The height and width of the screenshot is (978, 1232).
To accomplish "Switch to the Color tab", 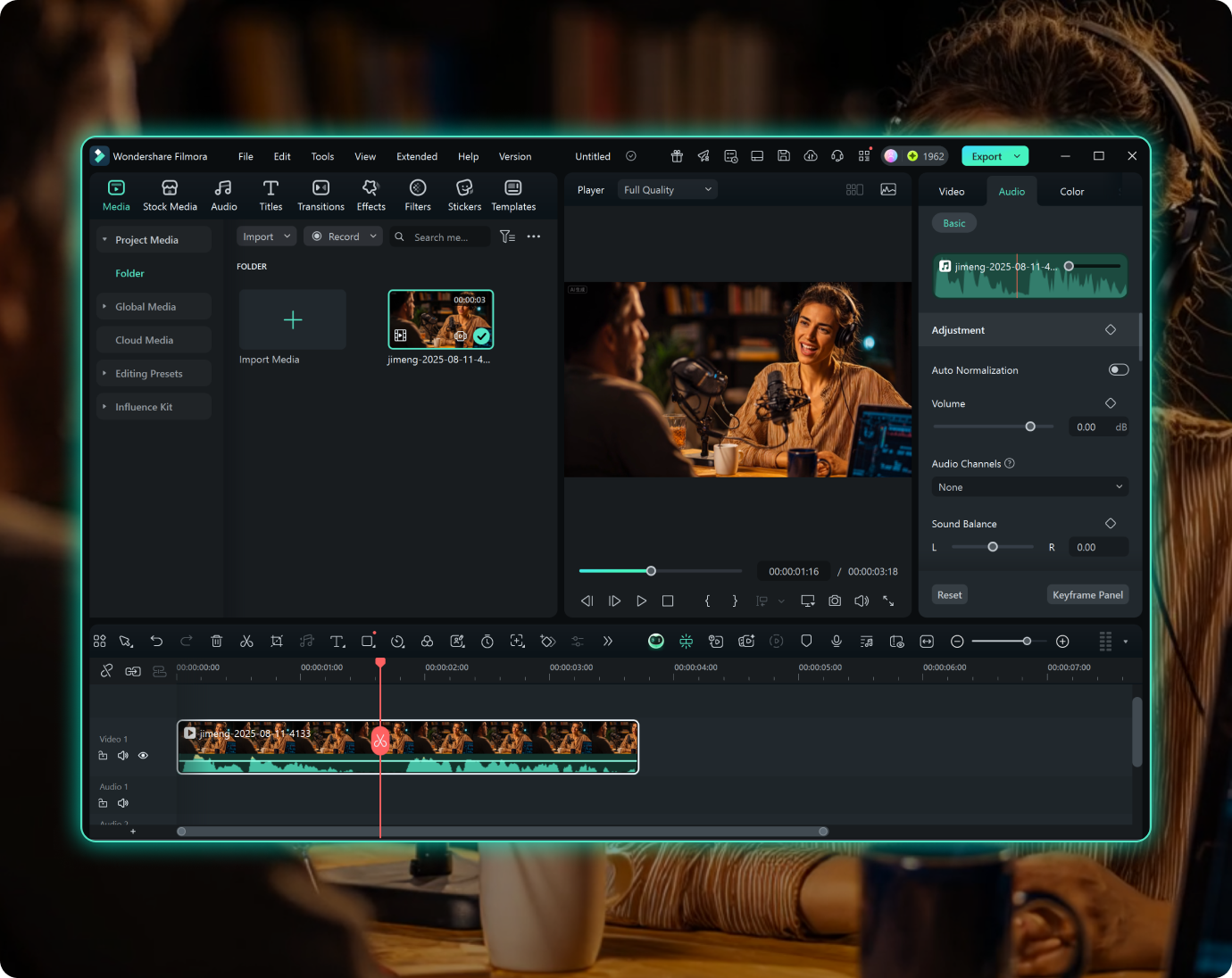I will click(1071, 191).
